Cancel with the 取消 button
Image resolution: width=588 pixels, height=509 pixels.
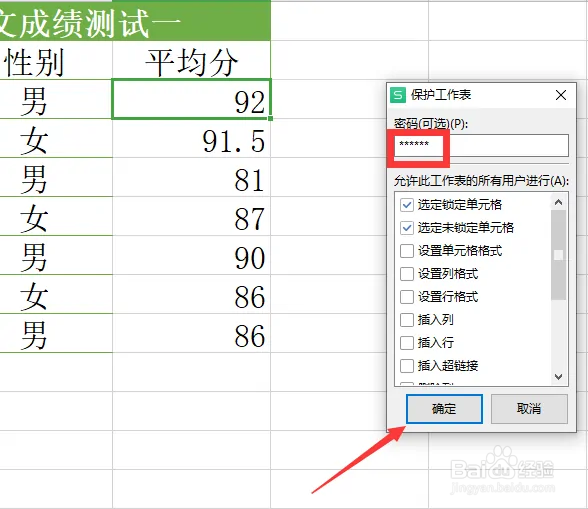(529, 409)
